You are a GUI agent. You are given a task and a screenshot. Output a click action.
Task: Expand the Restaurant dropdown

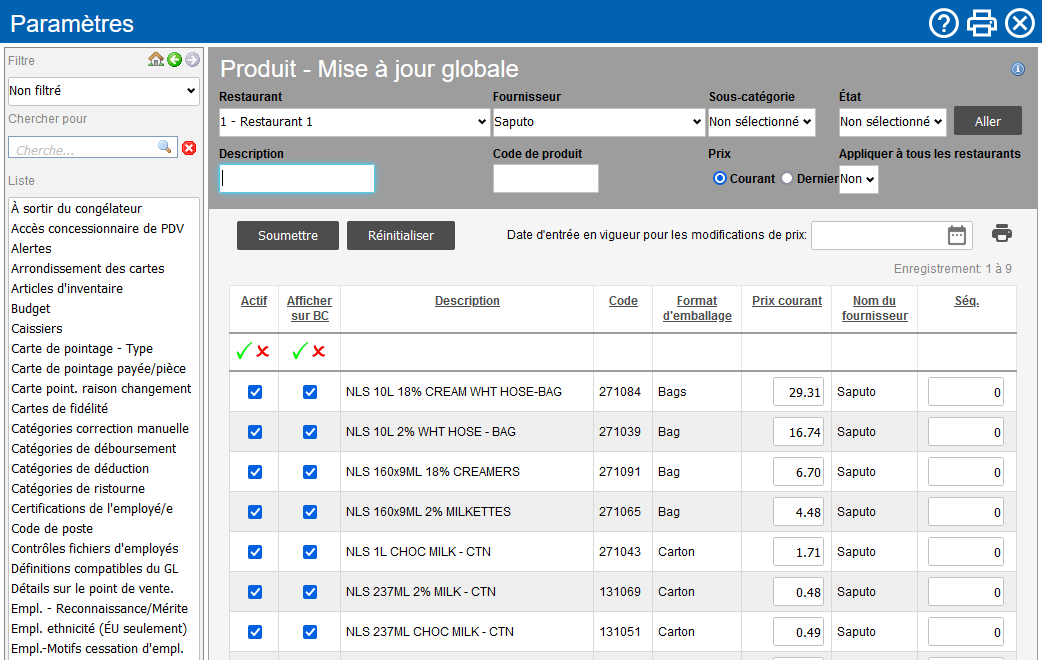click(x=354, y=122)
